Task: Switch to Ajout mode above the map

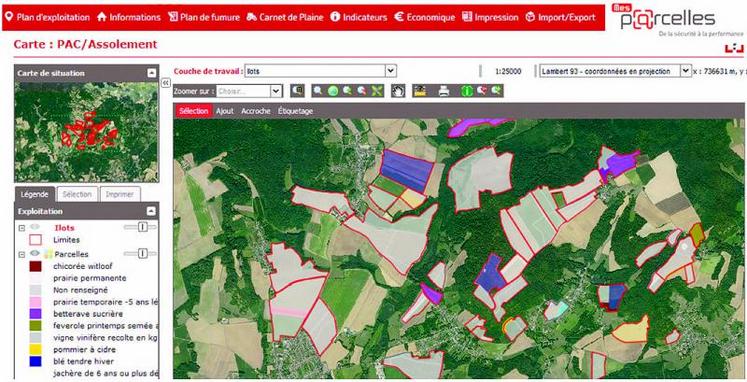Action: [225, 111]
